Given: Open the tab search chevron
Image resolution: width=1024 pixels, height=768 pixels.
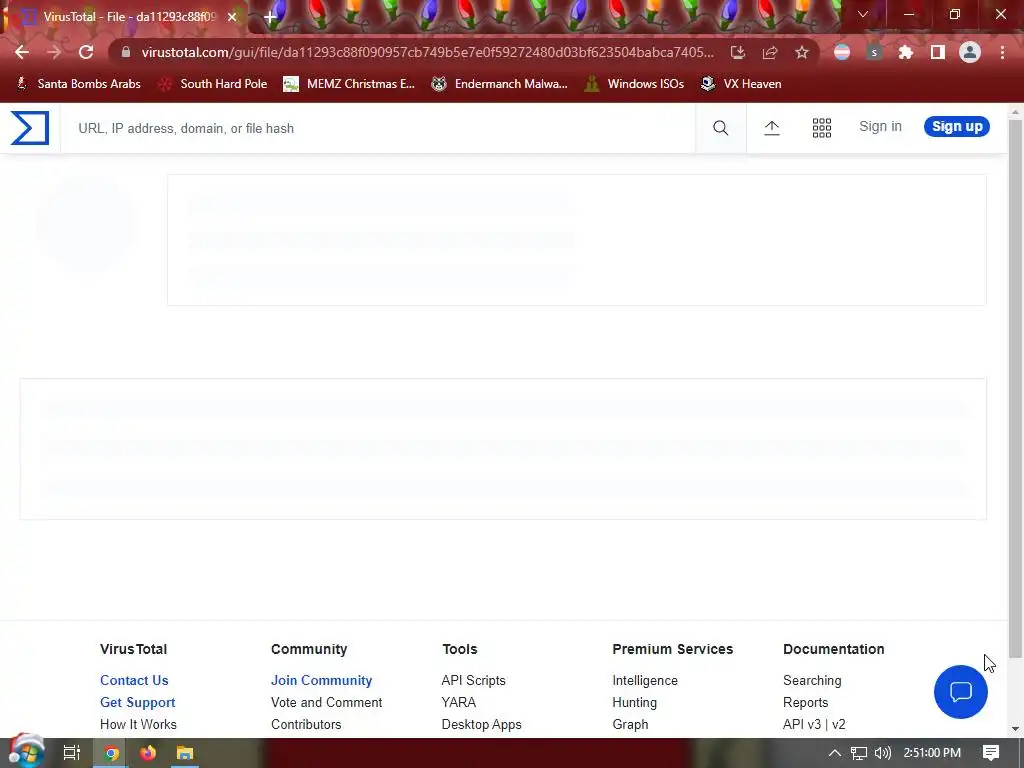Looking at the screenshot, I should click(x=863, y=14).
